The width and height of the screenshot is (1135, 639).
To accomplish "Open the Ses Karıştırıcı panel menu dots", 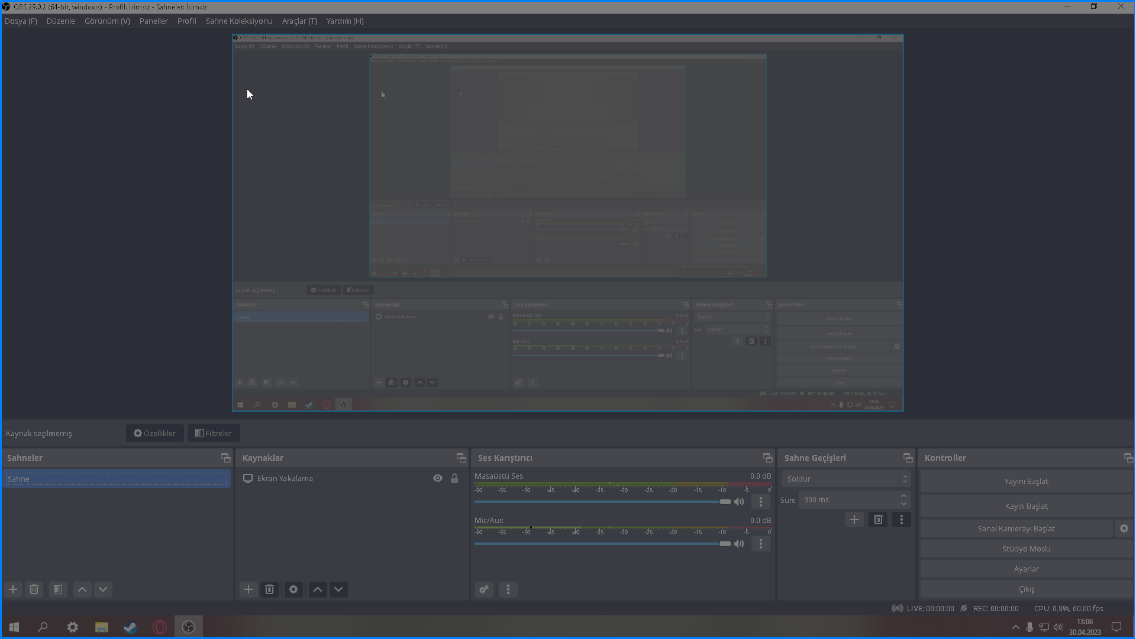I will (x=508, y=589).
